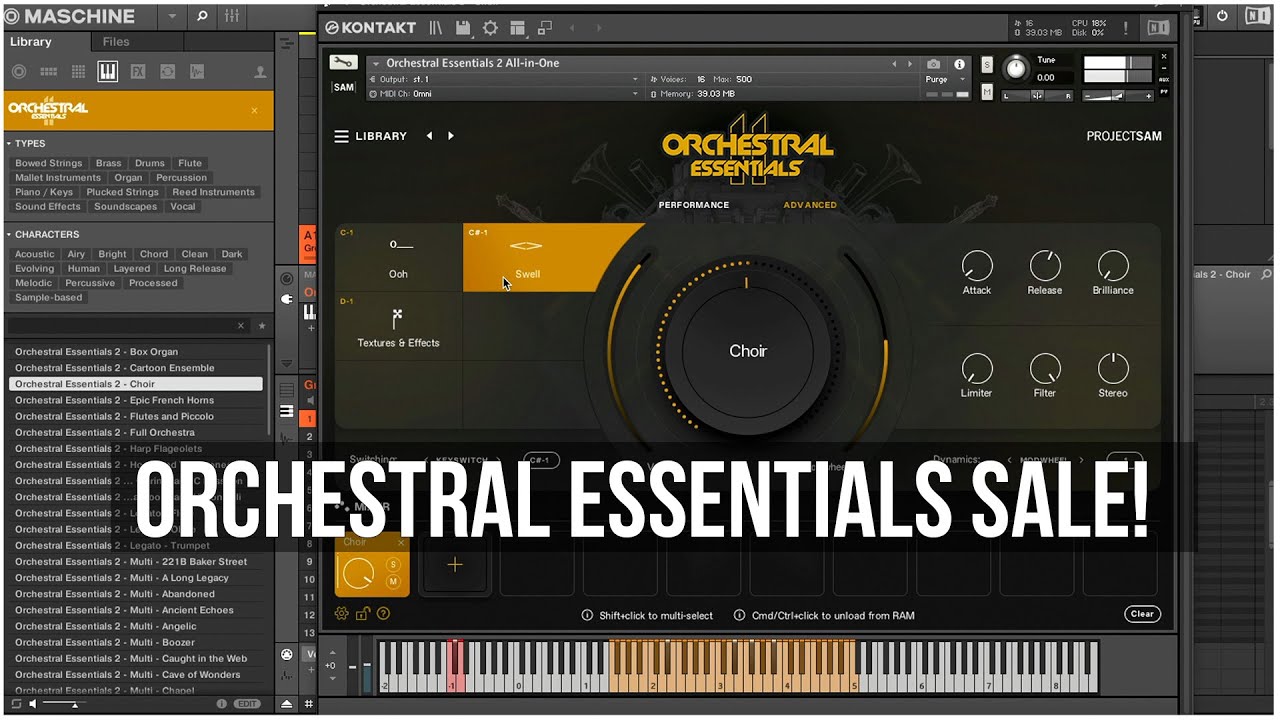Viewport: 1280px width, 720px height.
Task: Add a new mixer slot with plus
Action: [455, 565]
